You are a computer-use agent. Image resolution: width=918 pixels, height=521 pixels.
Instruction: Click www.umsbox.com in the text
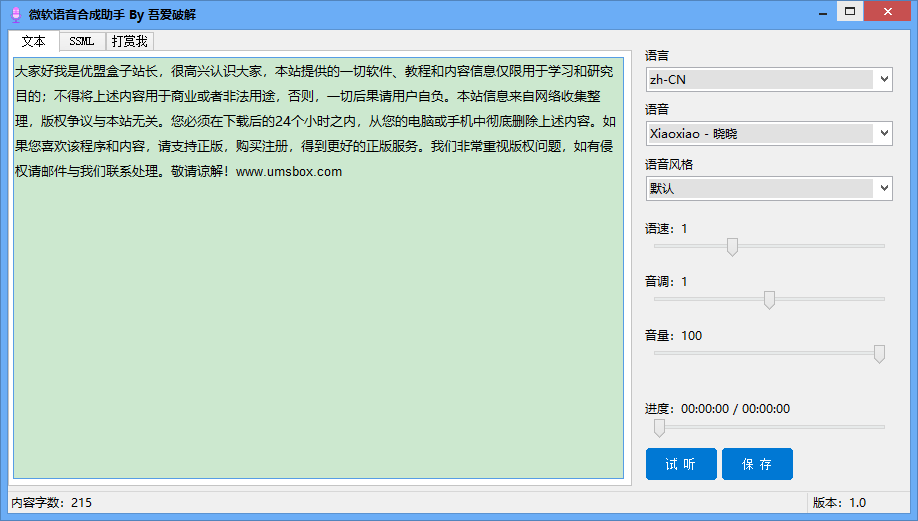pos(289,172)
